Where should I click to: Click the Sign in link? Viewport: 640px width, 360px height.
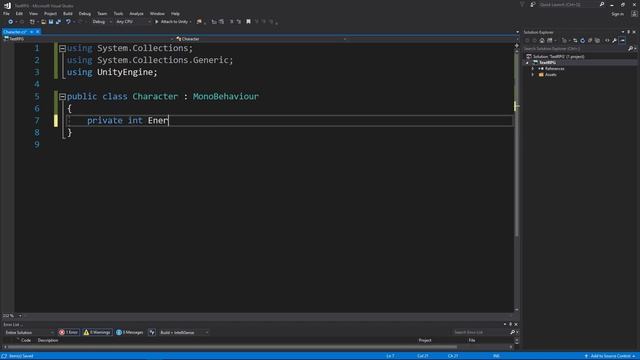tap(618, 14)
